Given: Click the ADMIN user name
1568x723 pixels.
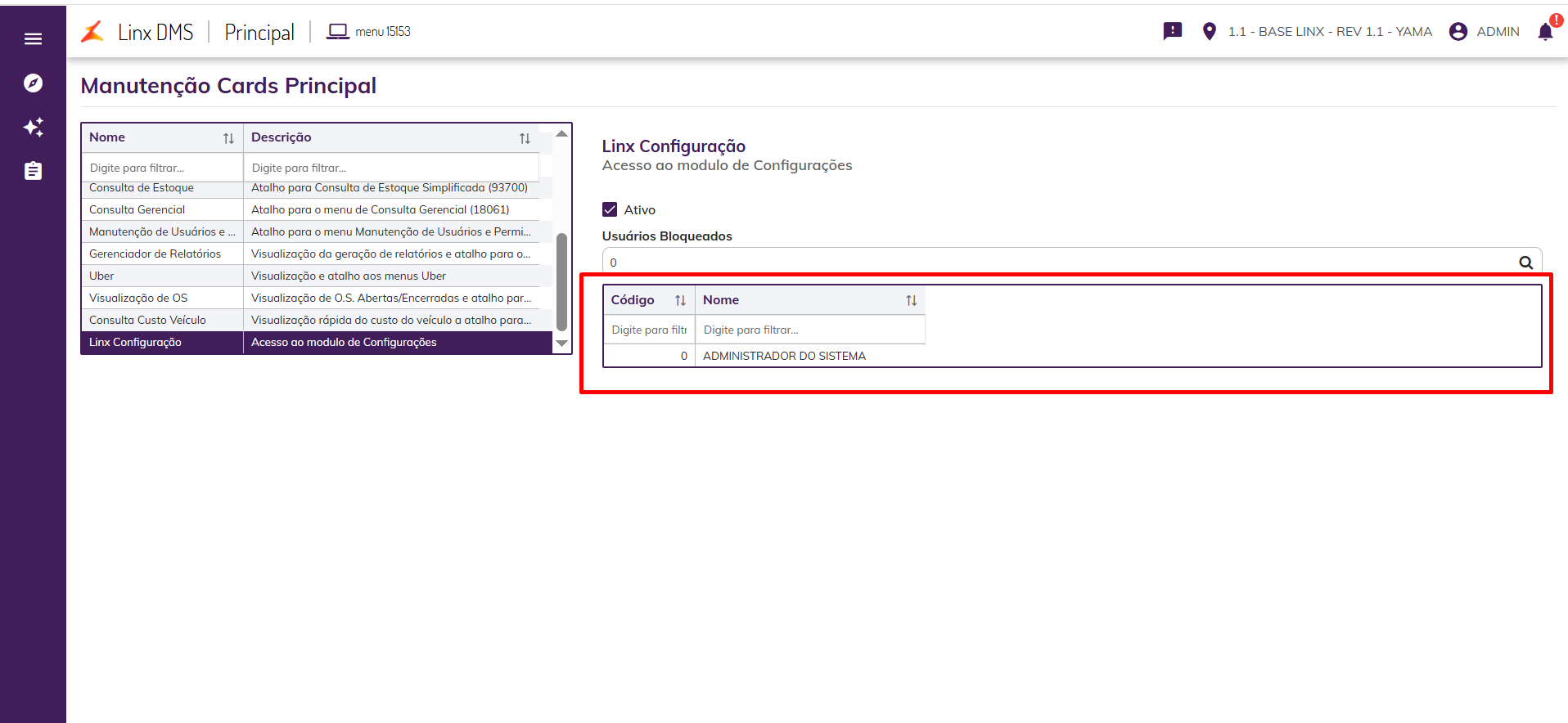Looking at the screenshot, I should pyautogui.click(x=1498, y=31).
